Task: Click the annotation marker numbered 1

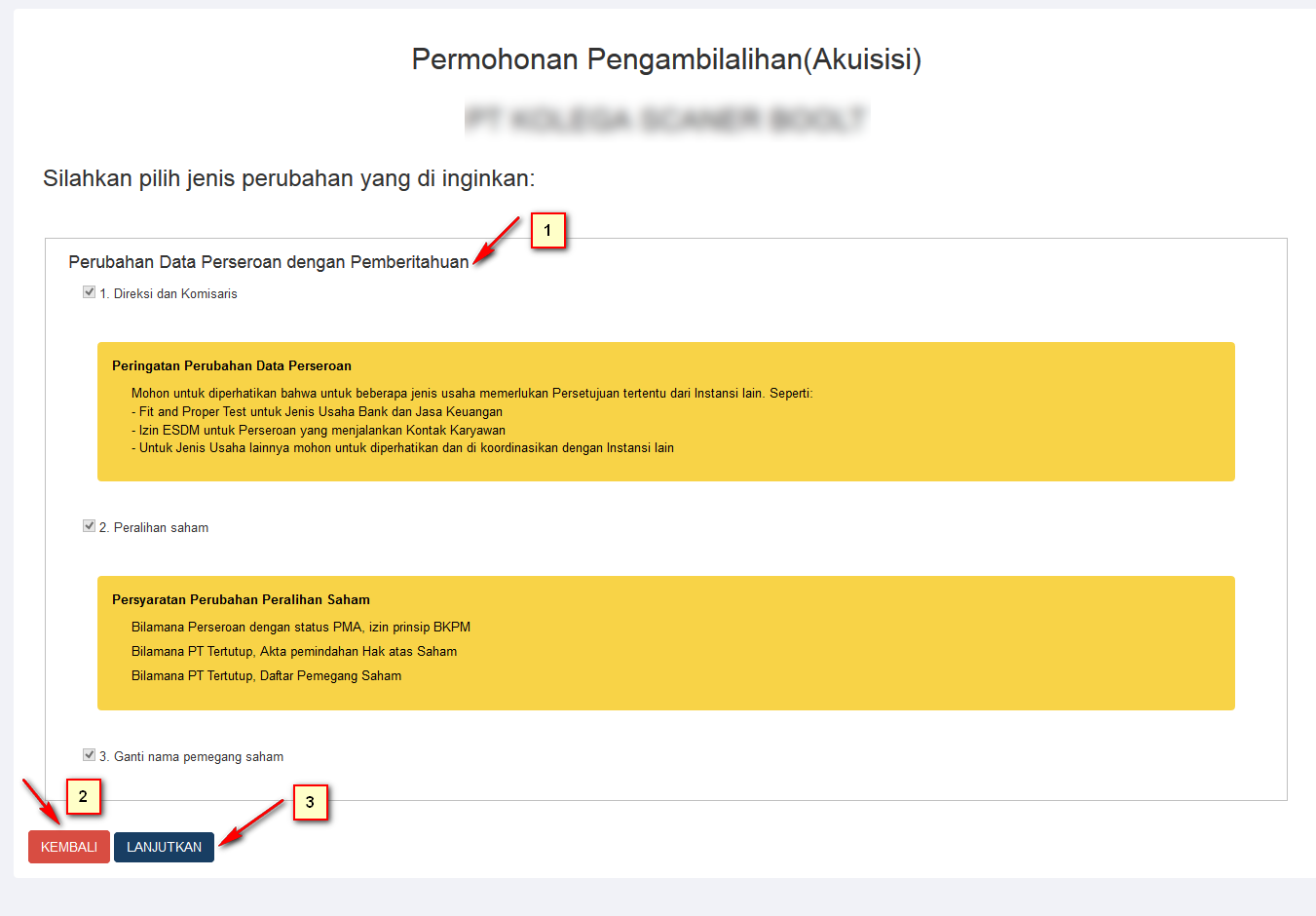Action: click(547, 231)
